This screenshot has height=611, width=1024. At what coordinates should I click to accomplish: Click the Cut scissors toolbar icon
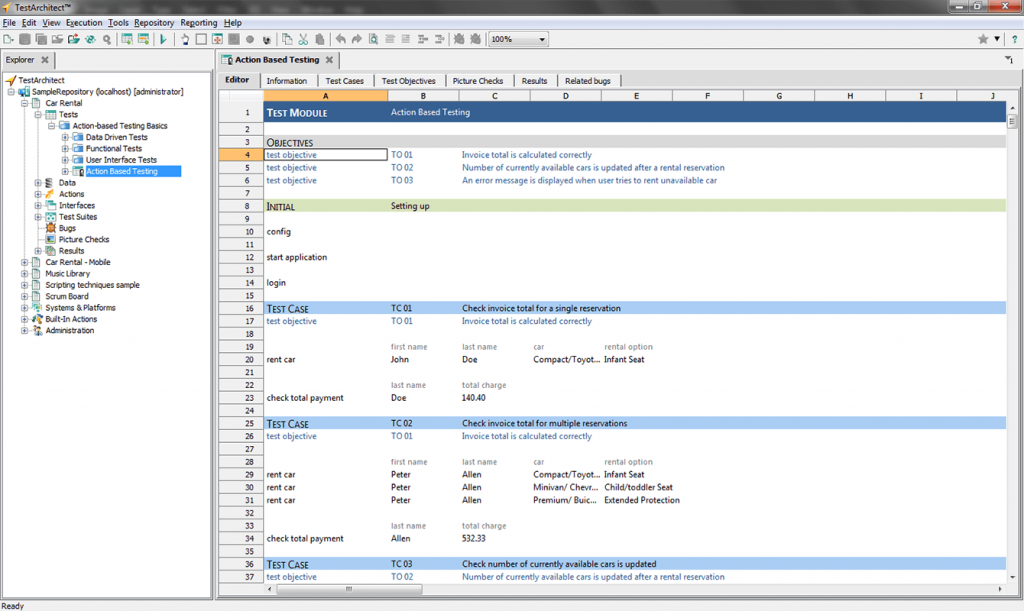coord(303,39)
